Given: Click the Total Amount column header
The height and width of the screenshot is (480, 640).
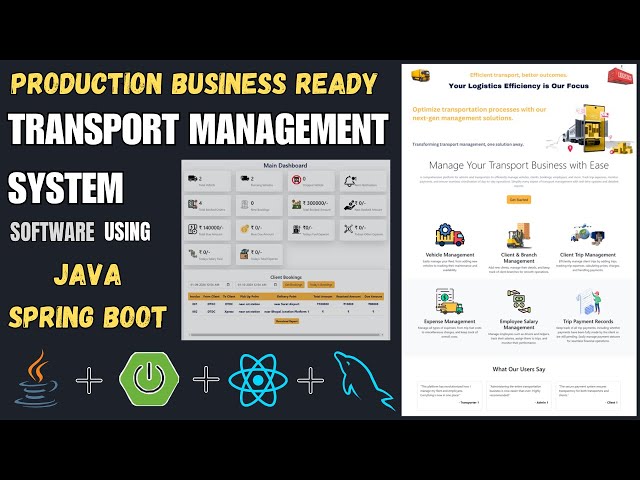Looking at the screenshot, I should 322,297.
